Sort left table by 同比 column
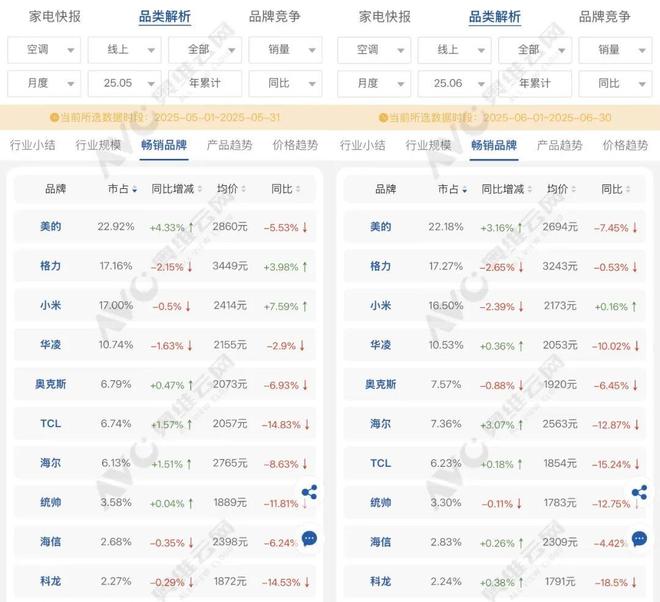Screen dimensions: 660x602 tap(285, 189)
